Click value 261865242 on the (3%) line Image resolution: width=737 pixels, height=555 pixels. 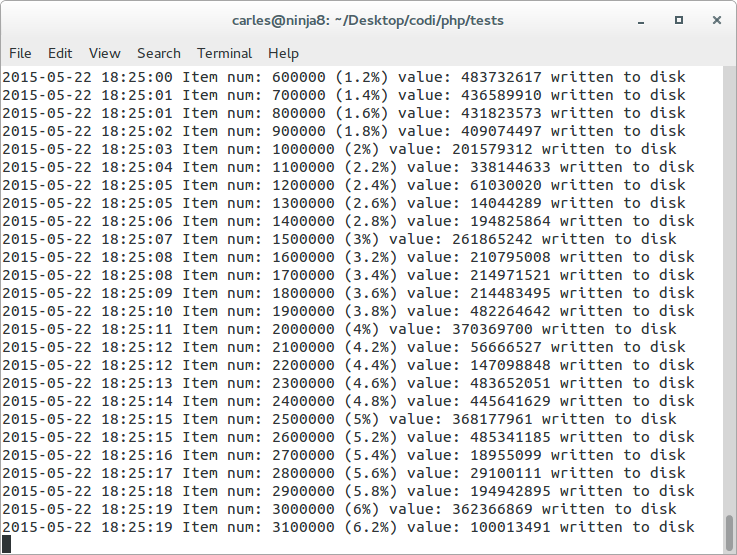point(492,239)
